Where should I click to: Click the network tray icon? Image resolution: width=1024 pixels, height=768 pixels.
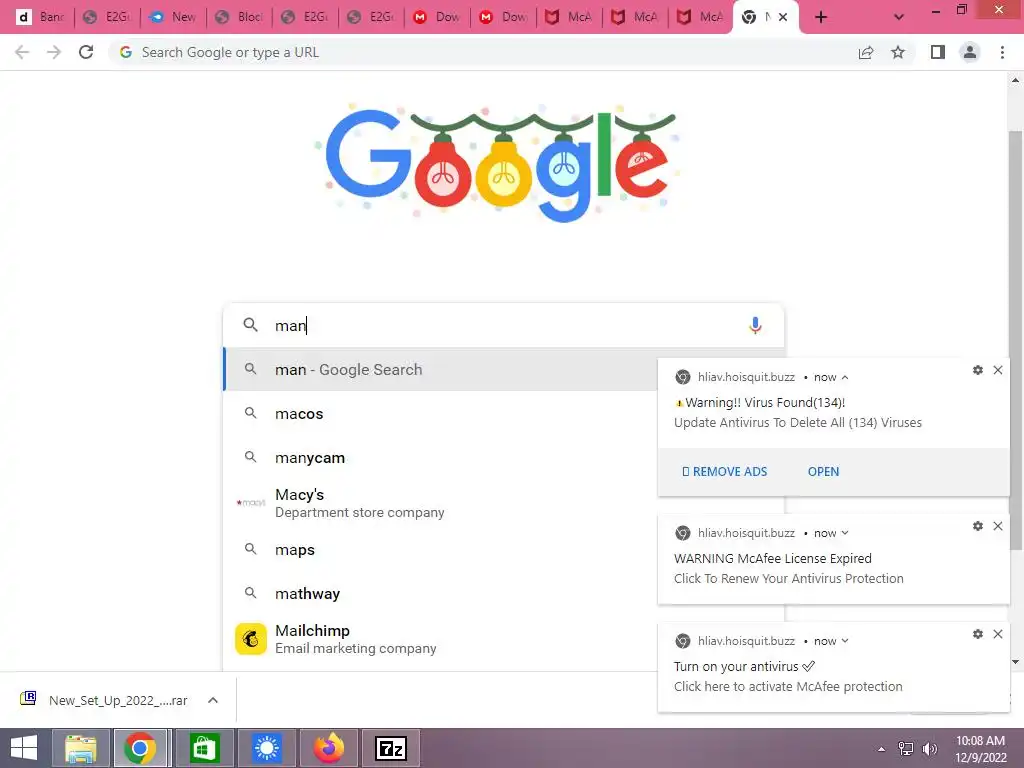coord(906,749)
